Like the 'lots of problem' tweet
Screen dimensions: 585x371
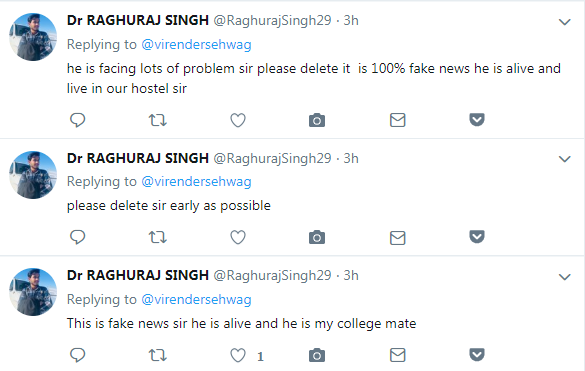coord(238,120)
